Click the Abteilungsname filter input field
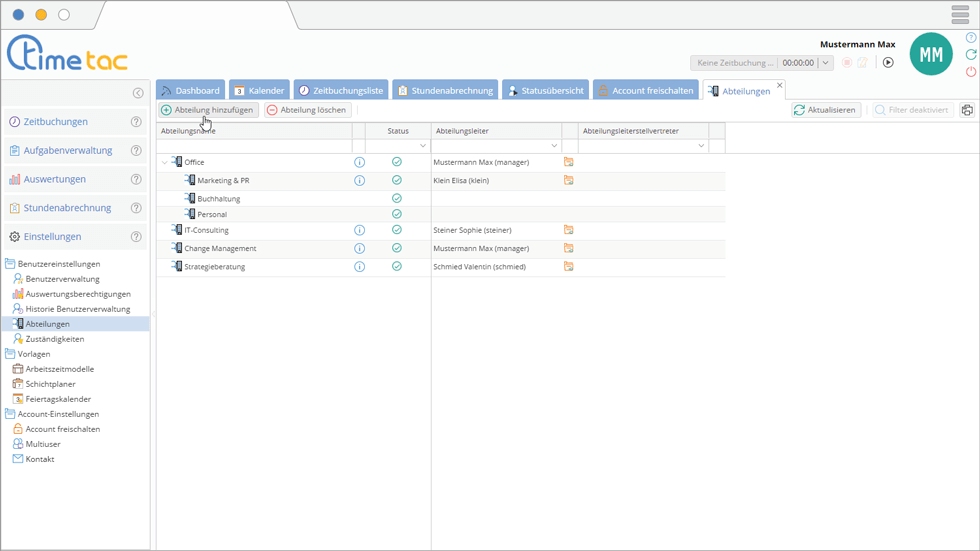 tap(254, 146)
